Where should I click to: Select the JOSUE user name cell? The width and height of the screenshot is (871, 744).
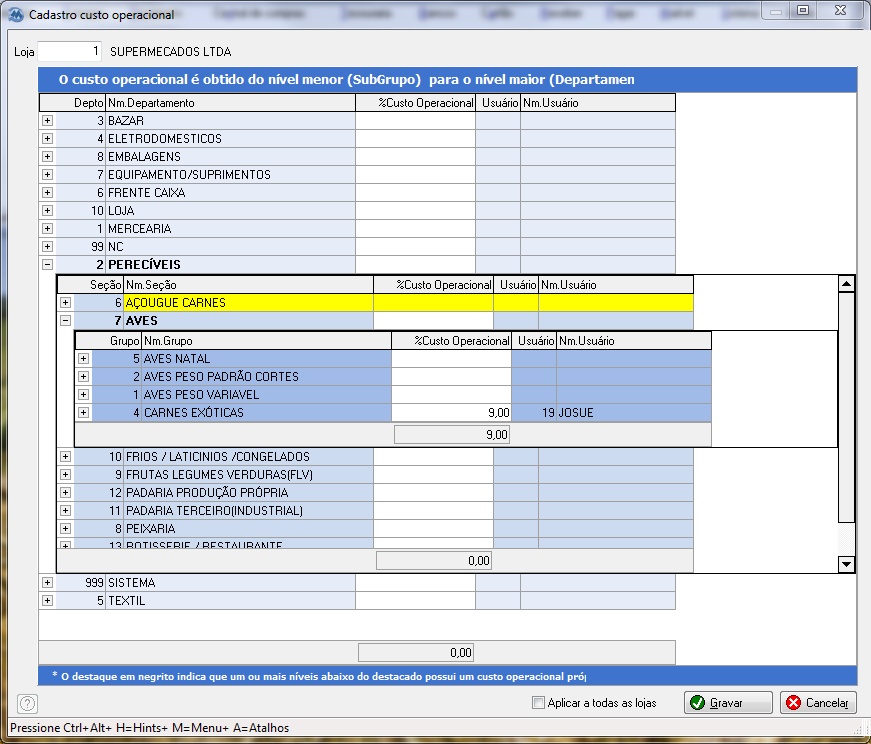633,412
